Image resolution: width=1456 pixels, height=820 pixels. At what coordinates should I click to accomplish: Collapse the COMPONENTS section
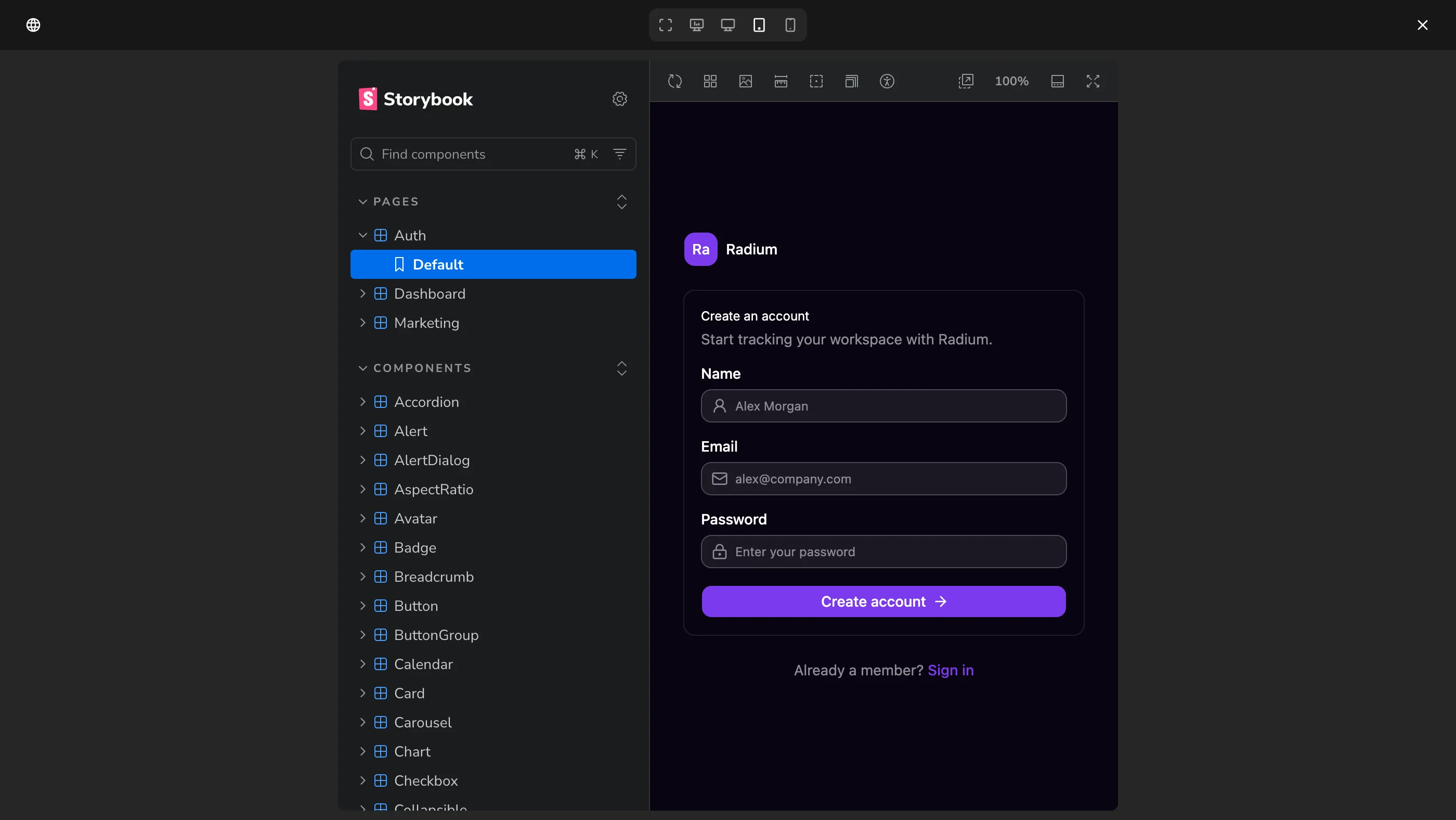[415, 368]
